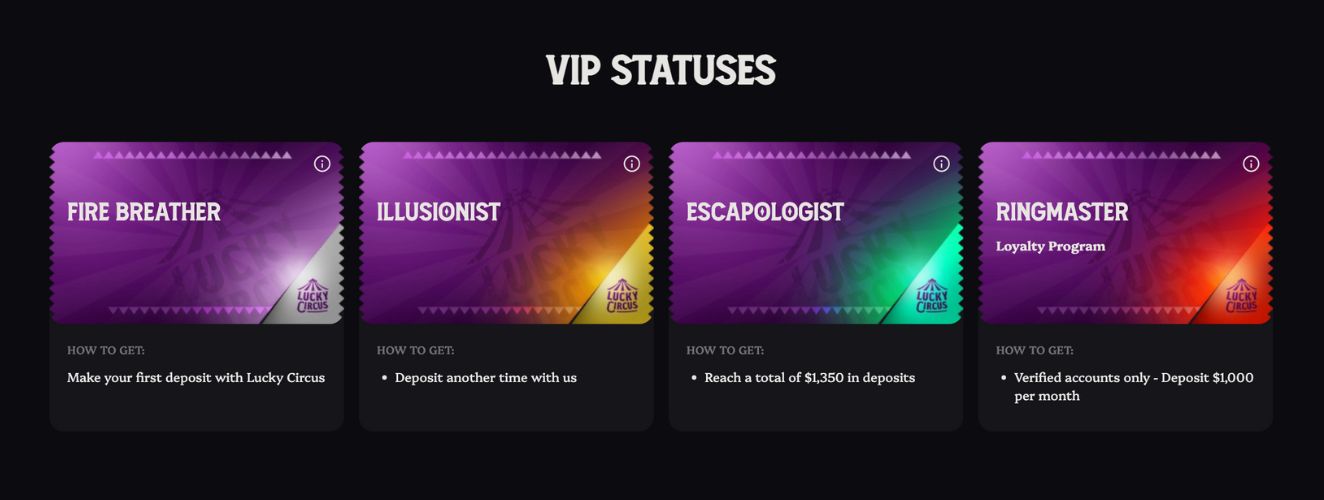Choose the Escapologist status title

tap(765, 212)
